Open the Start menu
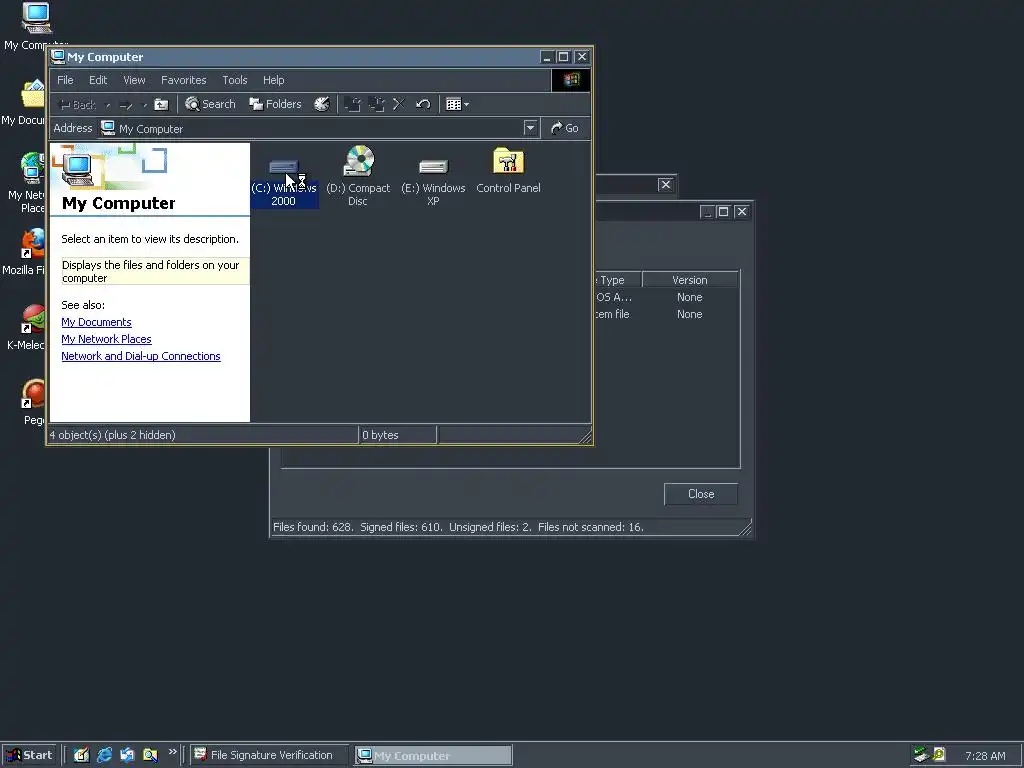Image resolution: width=1024 pixels, height=768 pixels. [29, 755]
